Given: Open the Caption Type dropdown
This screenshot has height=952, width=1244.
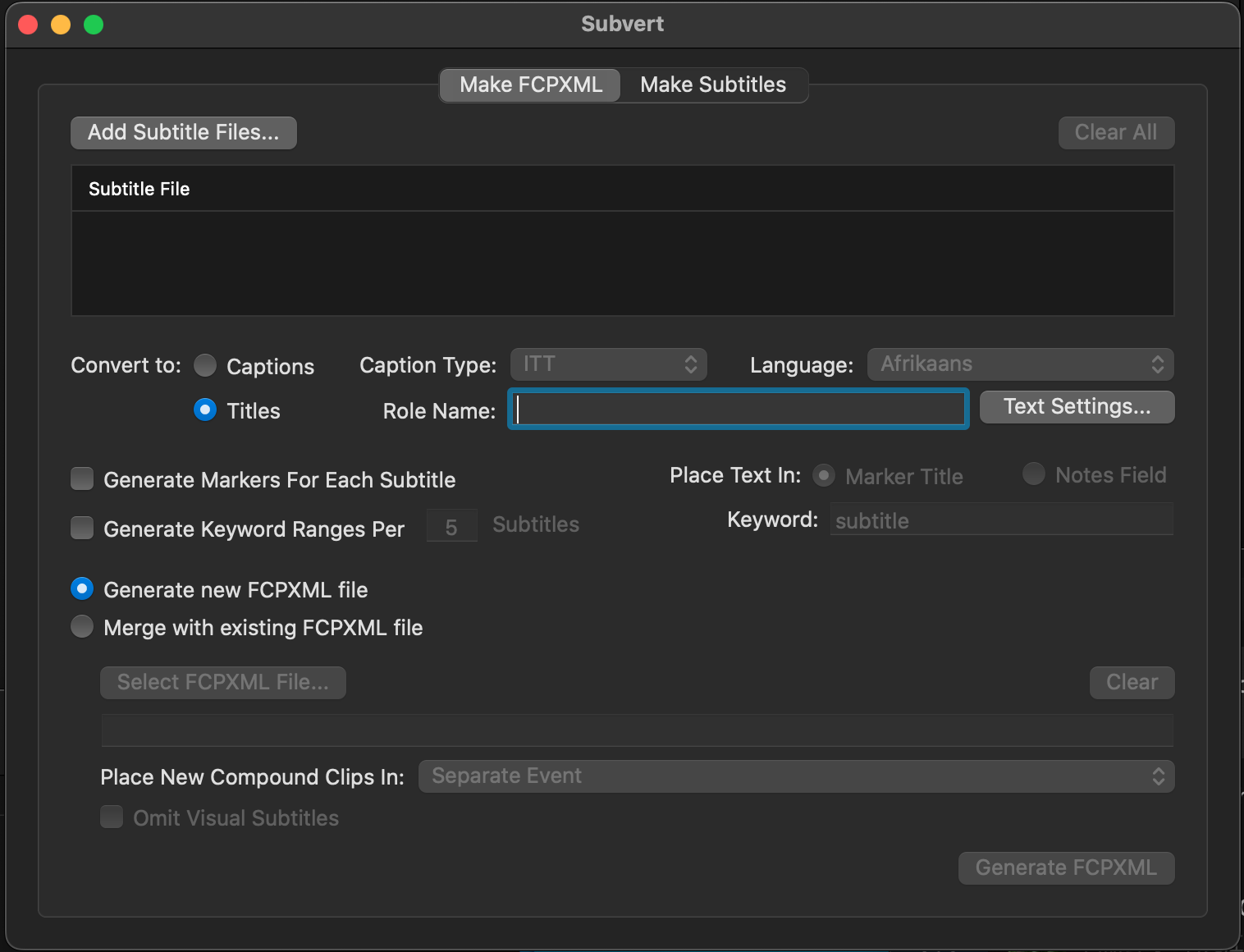Looking at the screenshot, I should click(x=608, y=364).
